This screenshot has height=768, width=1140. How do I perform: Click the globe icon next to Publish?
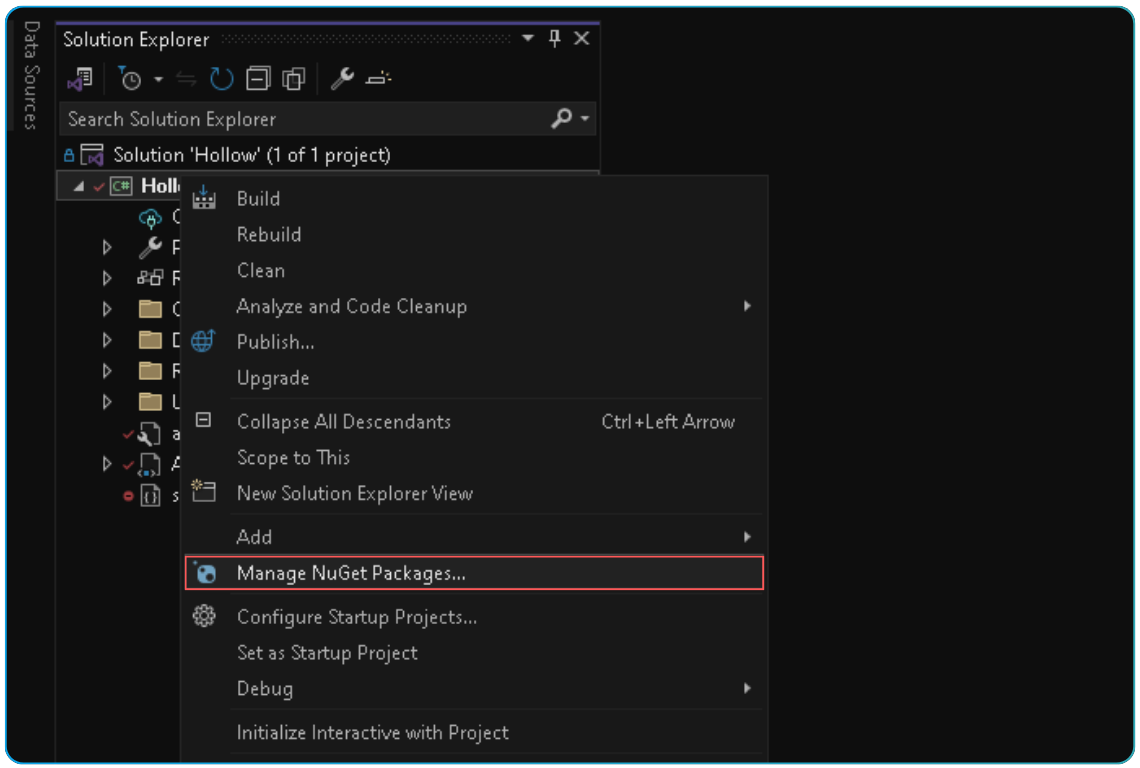pyautogui.click(x=204, y=341)
